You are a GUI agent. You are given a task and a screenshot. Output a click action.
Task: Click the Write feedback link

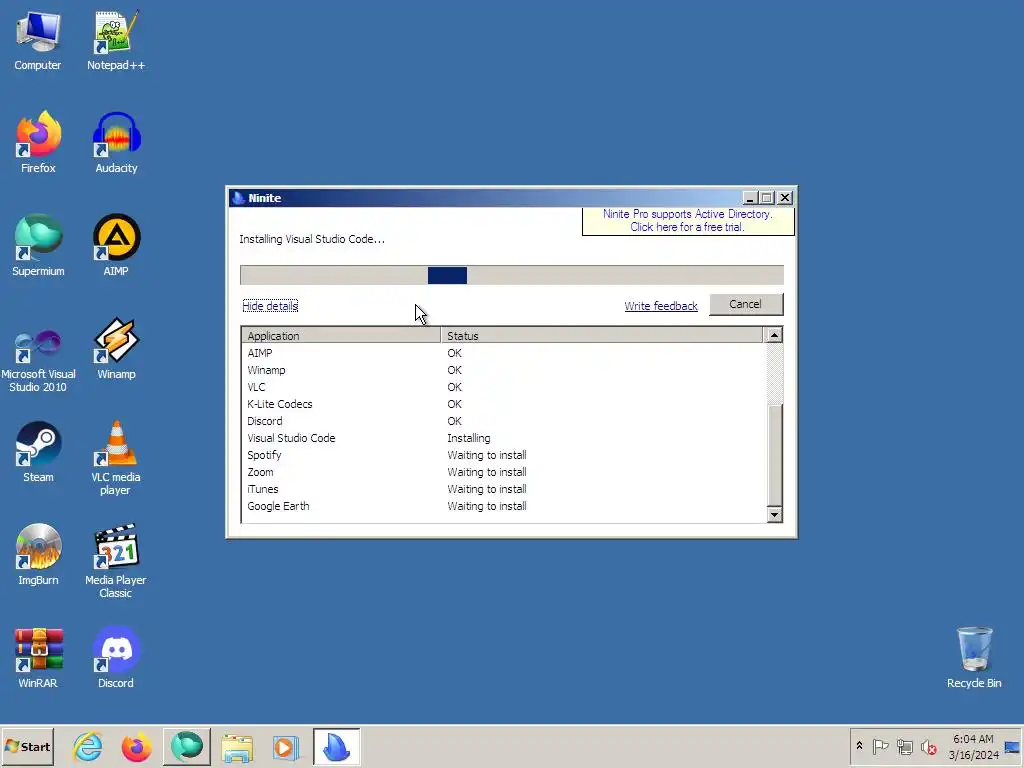point(661,306)
